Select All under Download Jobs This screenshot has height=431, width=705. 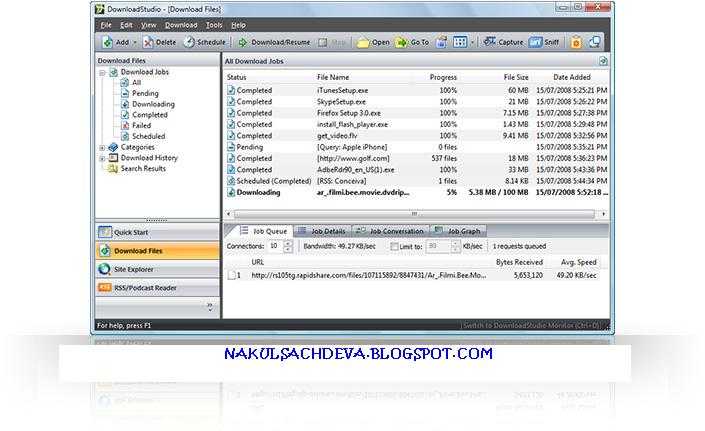[x=136, y=83]
